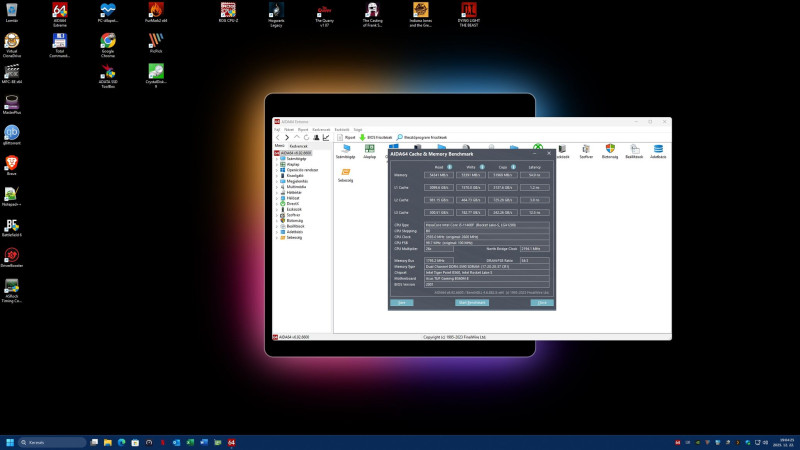Click Start Benchmark button
This screenshot has width=800, height=450.
pyautogui.click(x=472, y=303)
